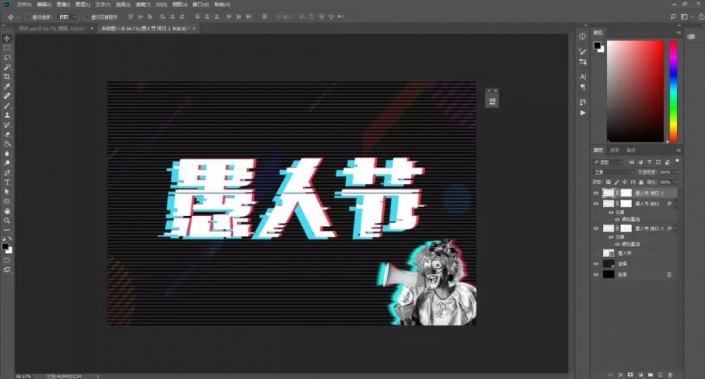Viewport: 705px width, 379px height.
Task: Delete layer with the trash icon
Action: click(x=670, y=375)
